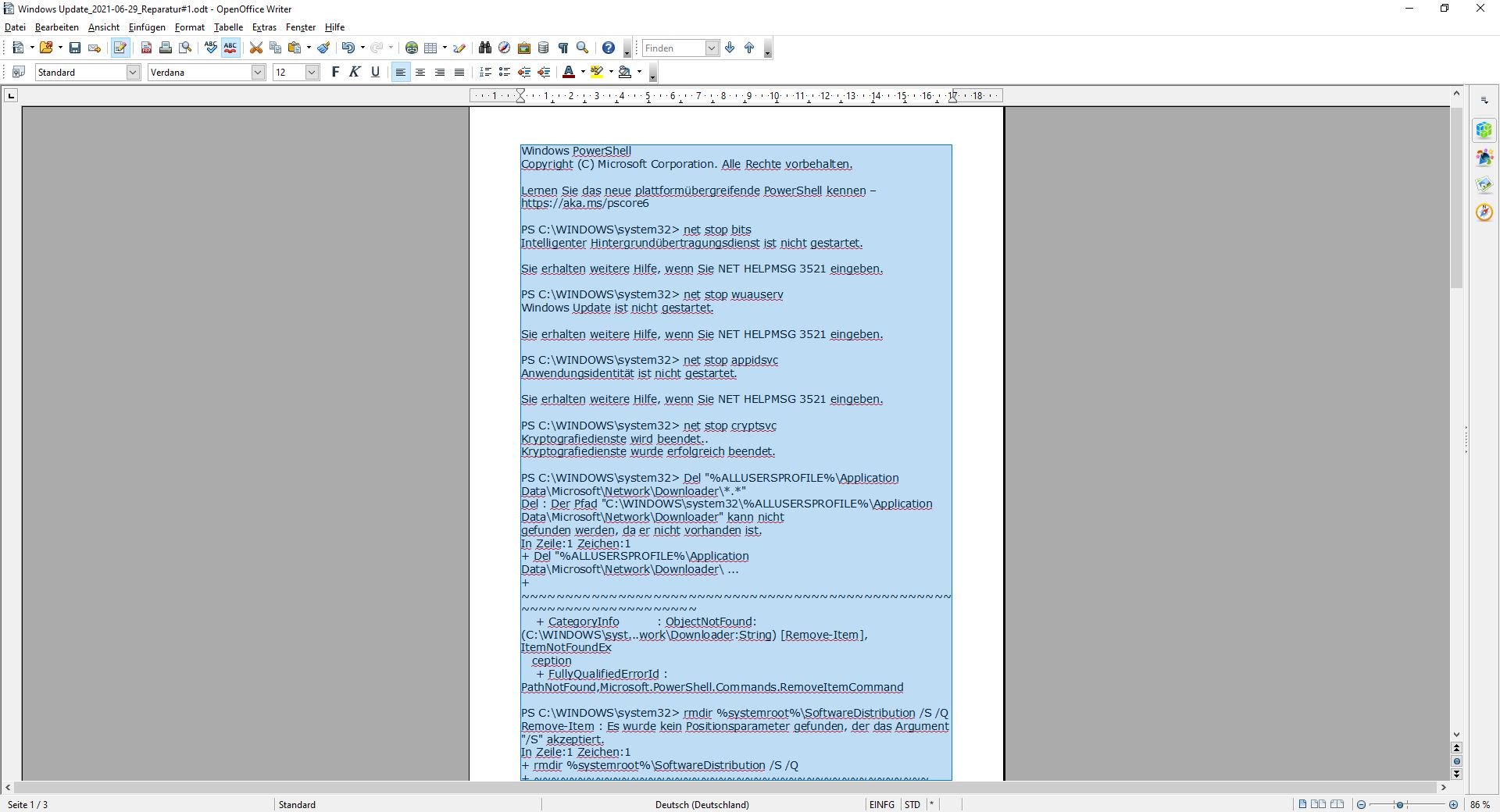
Task: Activate the format paintbrush
Action: (x=323, y=48)
